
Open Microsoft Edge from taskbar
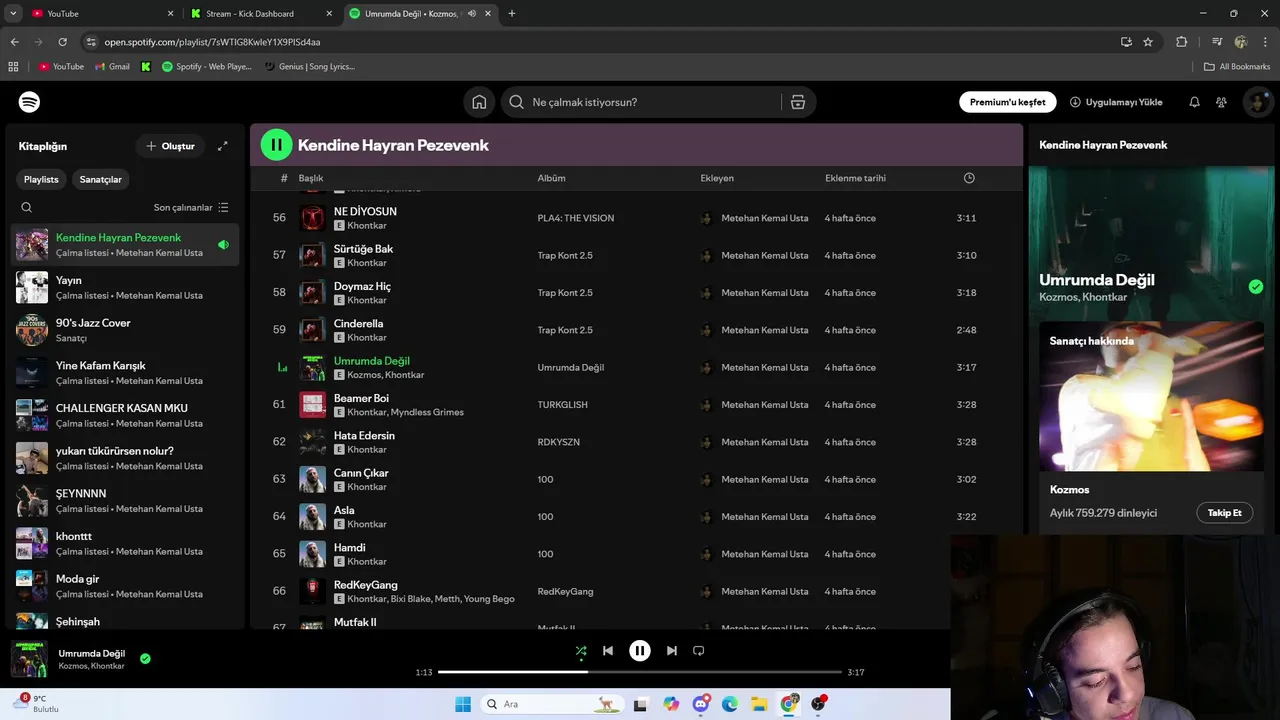(x=730, y=704)
